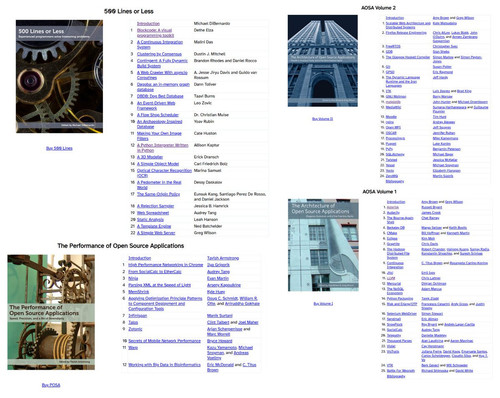Visit author Manik Surtani's link

click(220, 316)
